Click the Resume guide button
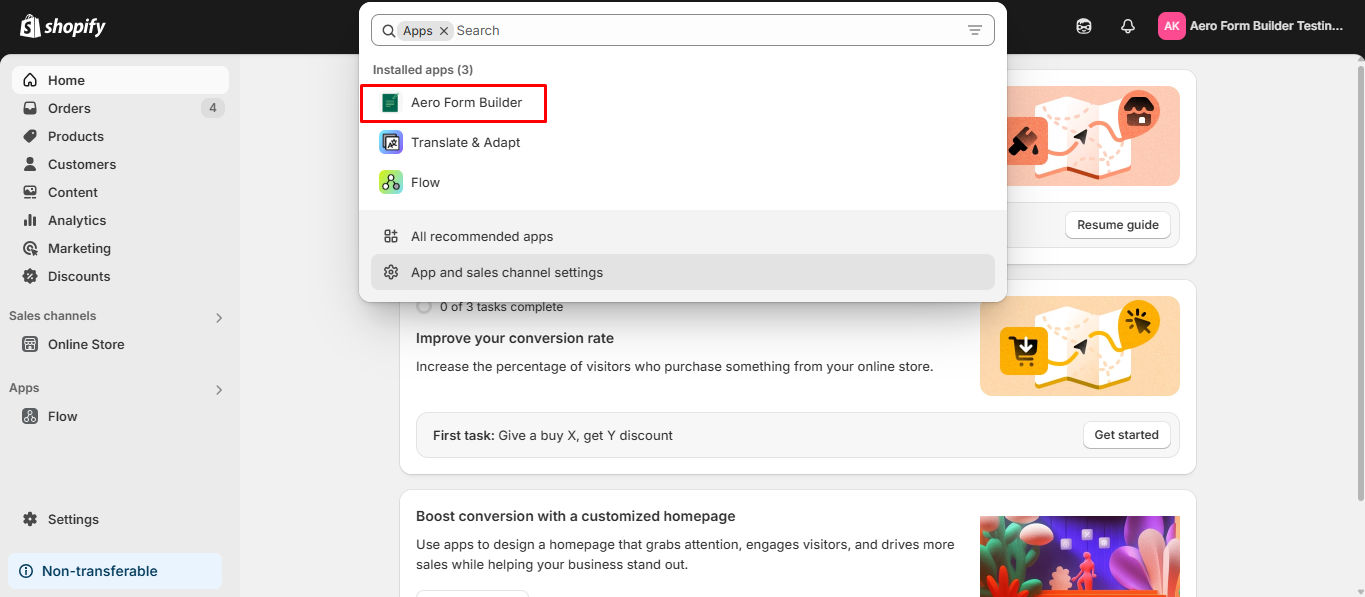Screen dimensions: 1365x597 click(x=1117, y=225)
